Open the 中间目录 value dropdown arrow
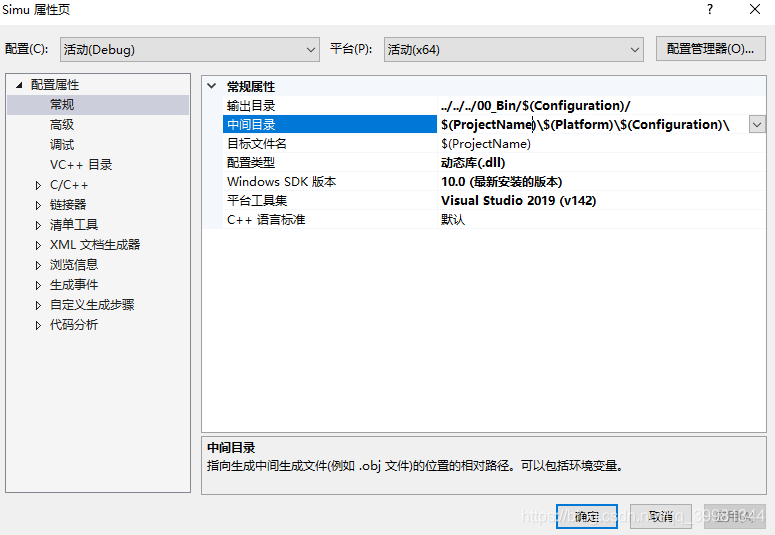Image resolution: width=775 pixels, height=535 pixels. pos(757,125)
